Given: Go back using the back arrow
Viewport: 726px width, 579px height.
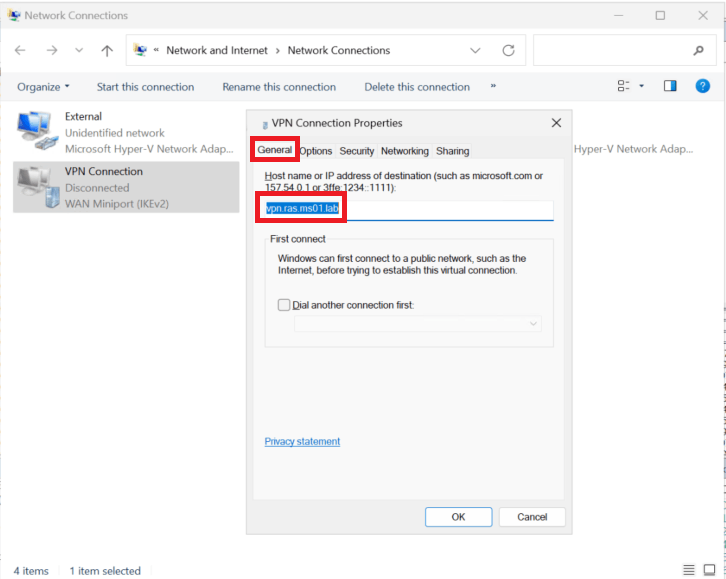Looking at the screenshot, I should pos(20,50).
